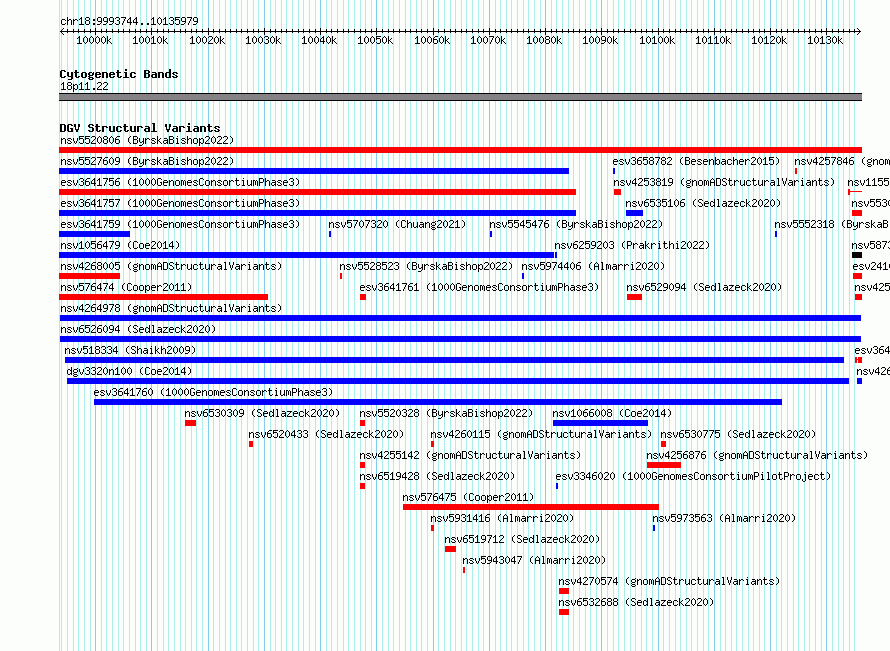
Task: Click the Cytogenetic Bands track title
Action: coord(119,74)
